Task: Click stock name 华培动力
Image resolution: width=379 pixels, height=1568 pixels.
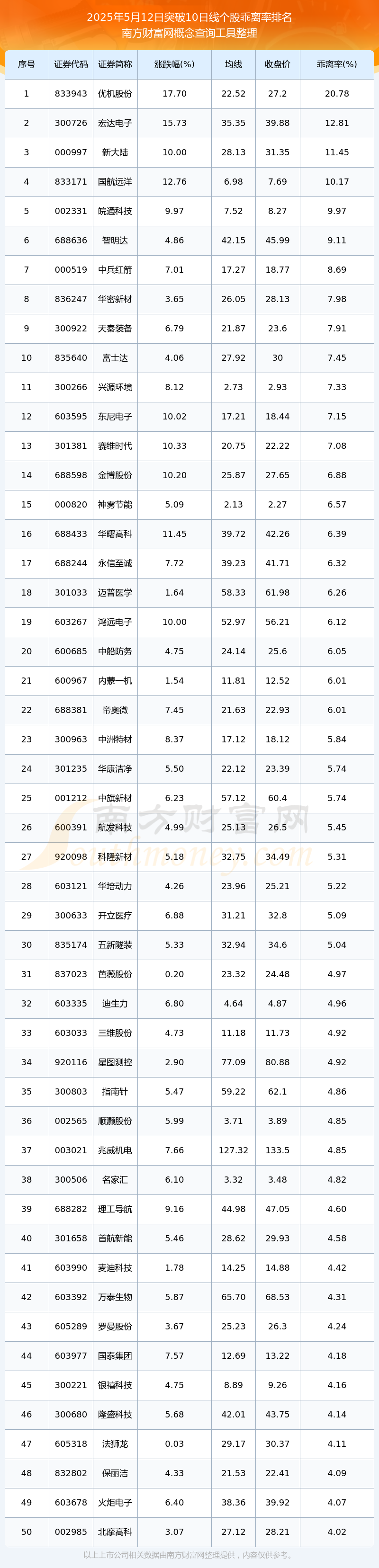Action: point(115,886)
